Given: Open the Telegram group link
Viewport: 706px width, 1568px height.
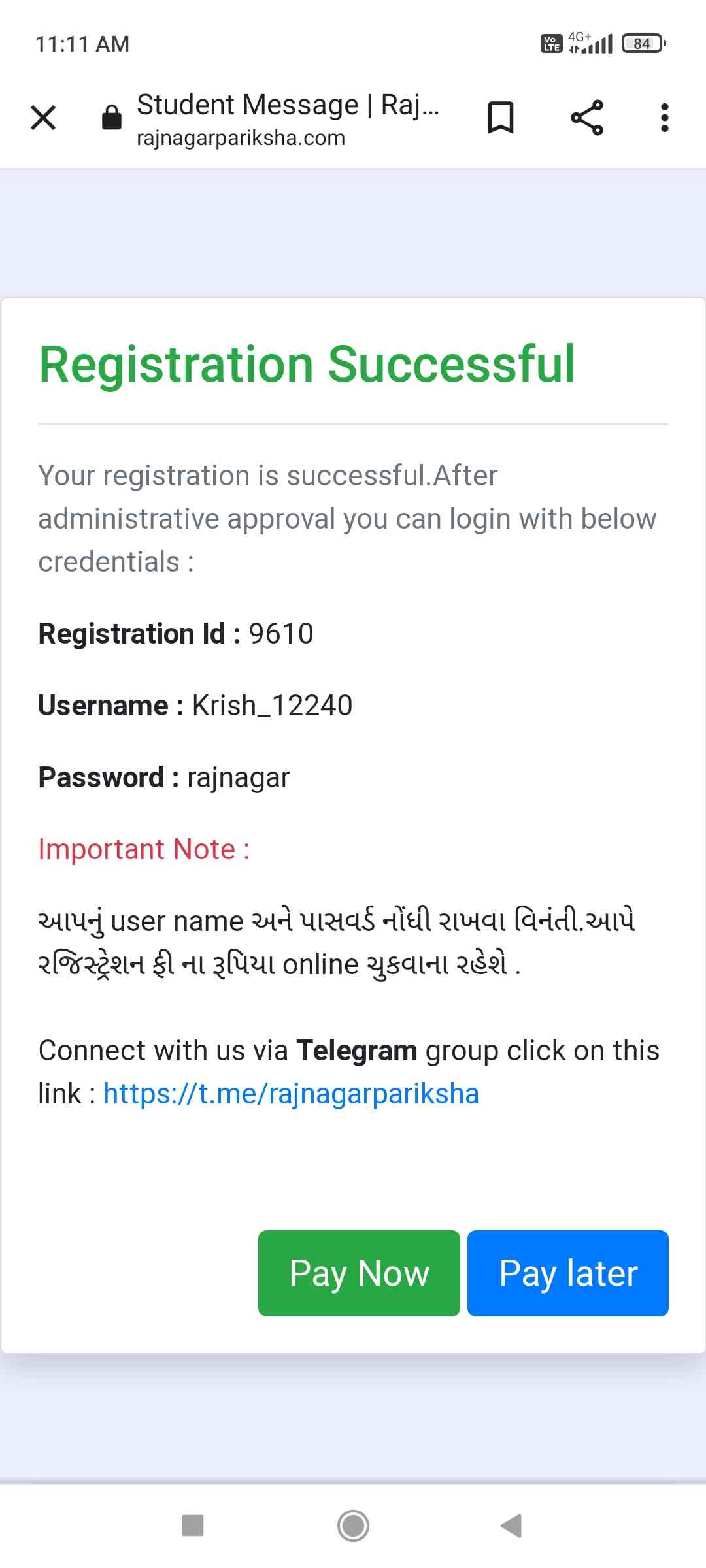Looking at the screenshot, I should click(x=291, y=1094).
